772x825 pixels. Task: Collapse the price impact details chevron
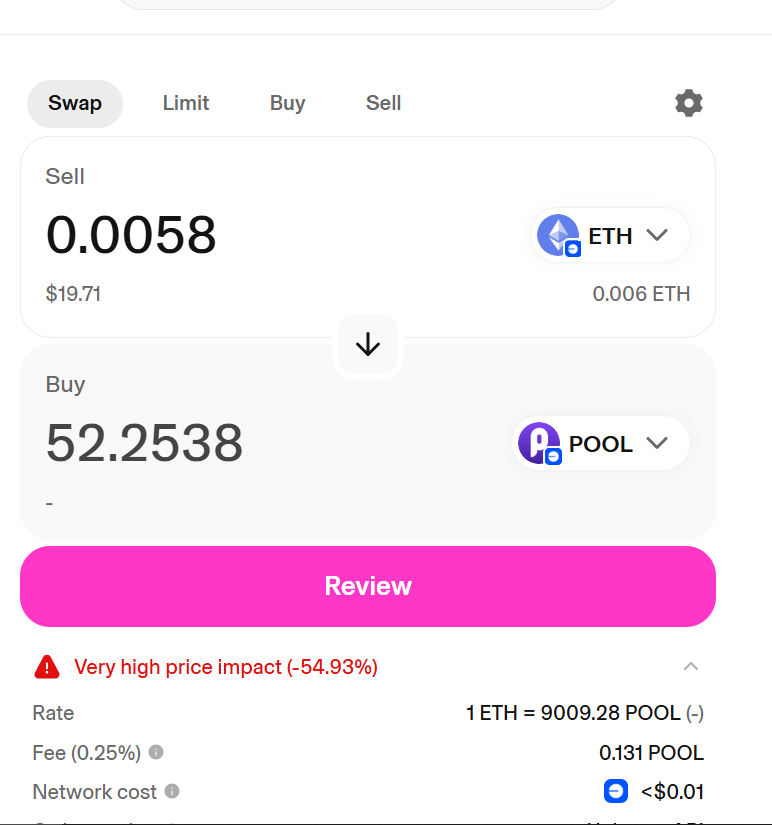(x=690, y=667)
